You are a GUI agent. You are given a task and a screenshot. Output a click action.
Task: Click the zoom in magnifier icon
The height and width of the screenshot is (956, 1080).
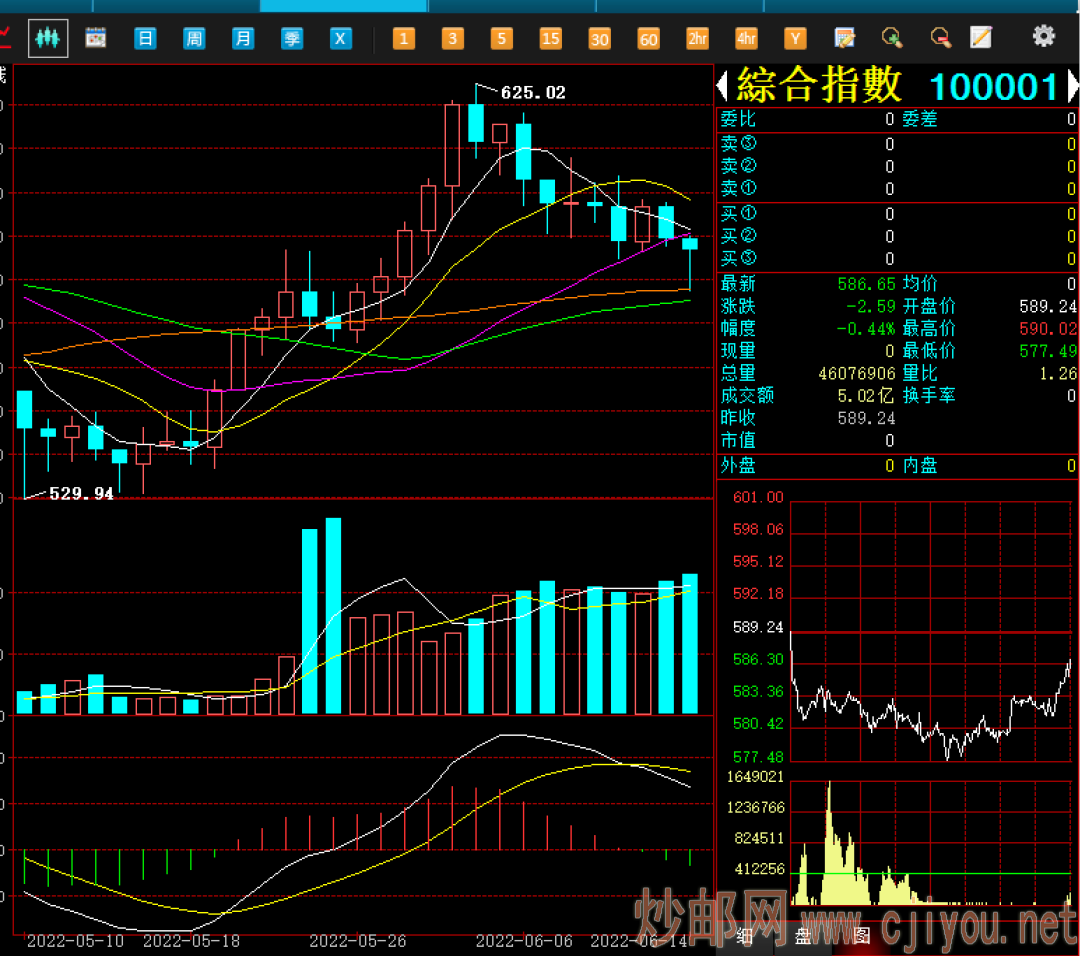(x=892, y=38)
